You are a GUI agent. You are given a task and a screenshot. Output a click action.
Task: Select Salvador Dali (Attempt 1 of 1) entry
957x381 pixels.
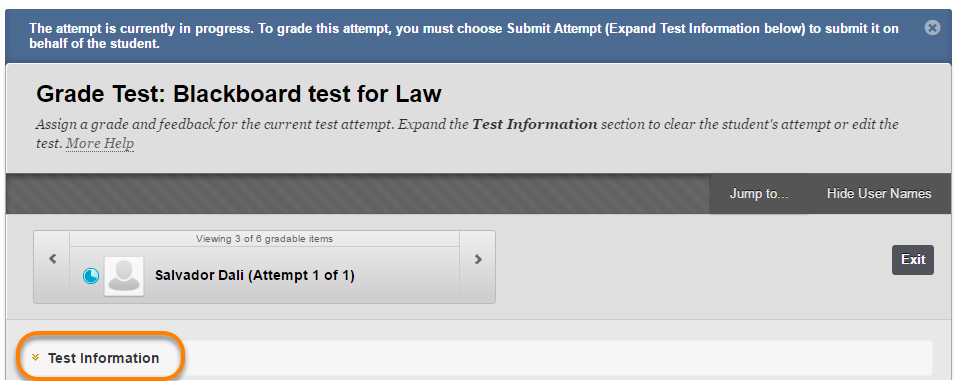click(255, 275)
